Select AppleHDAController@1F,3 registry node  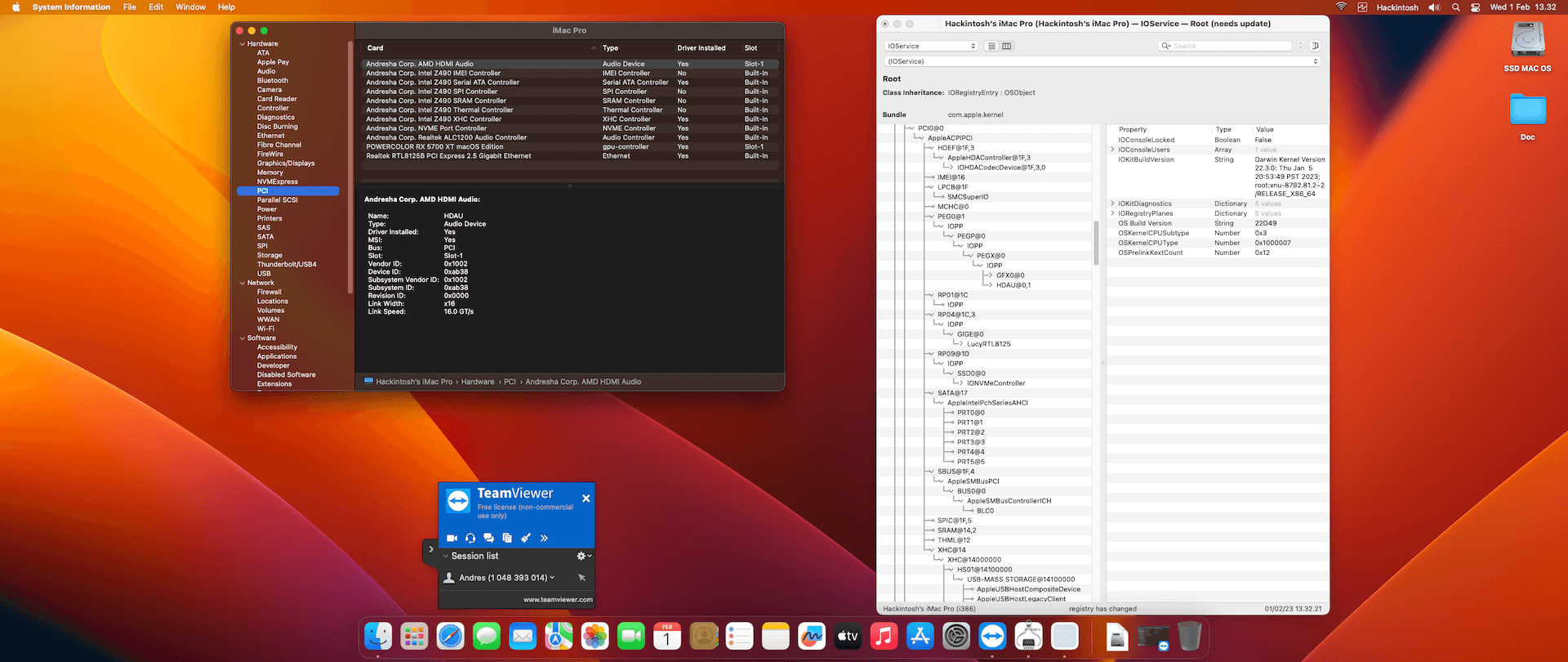[989, 158]
